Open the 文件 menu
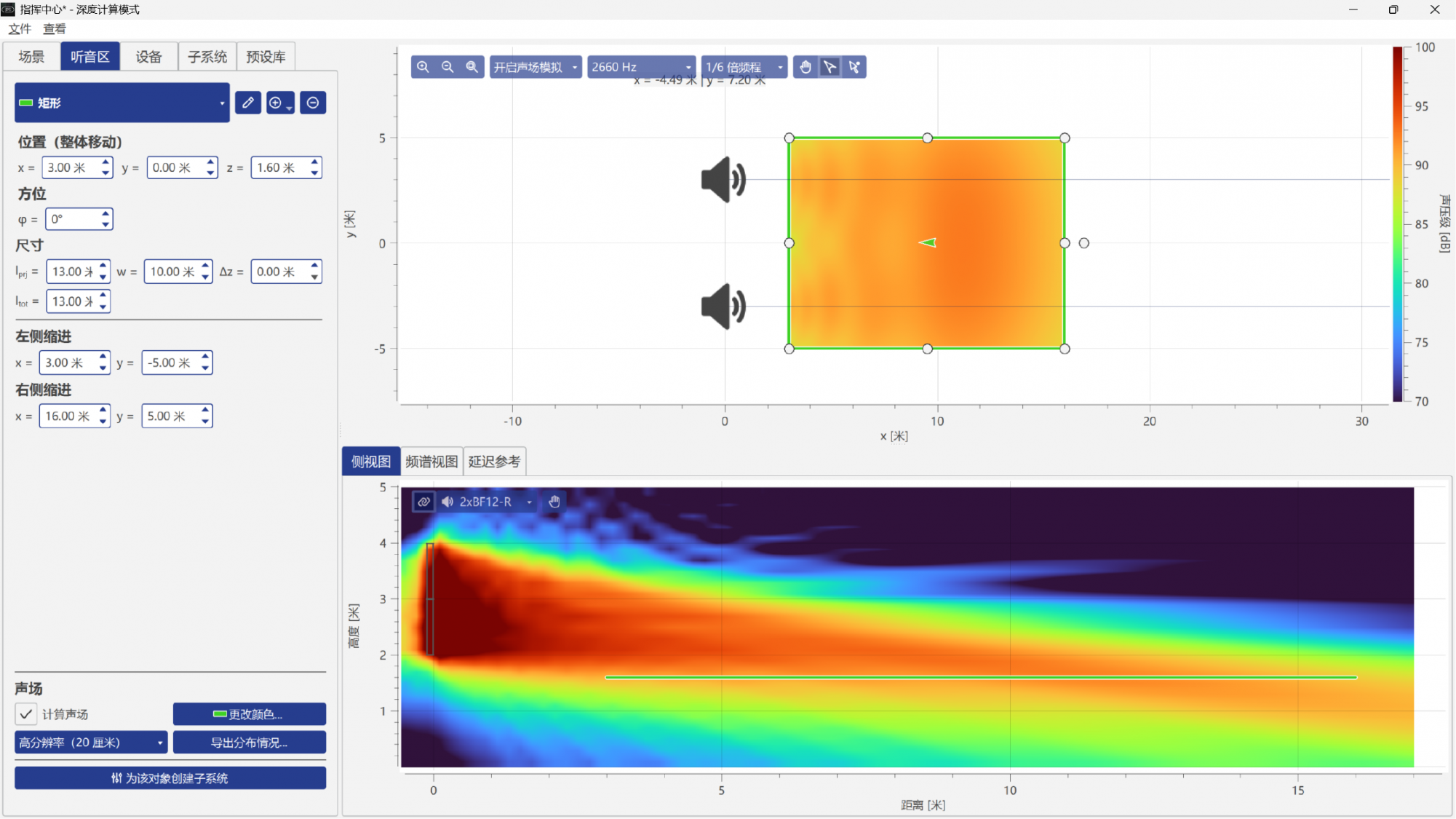 click(20, 28)
